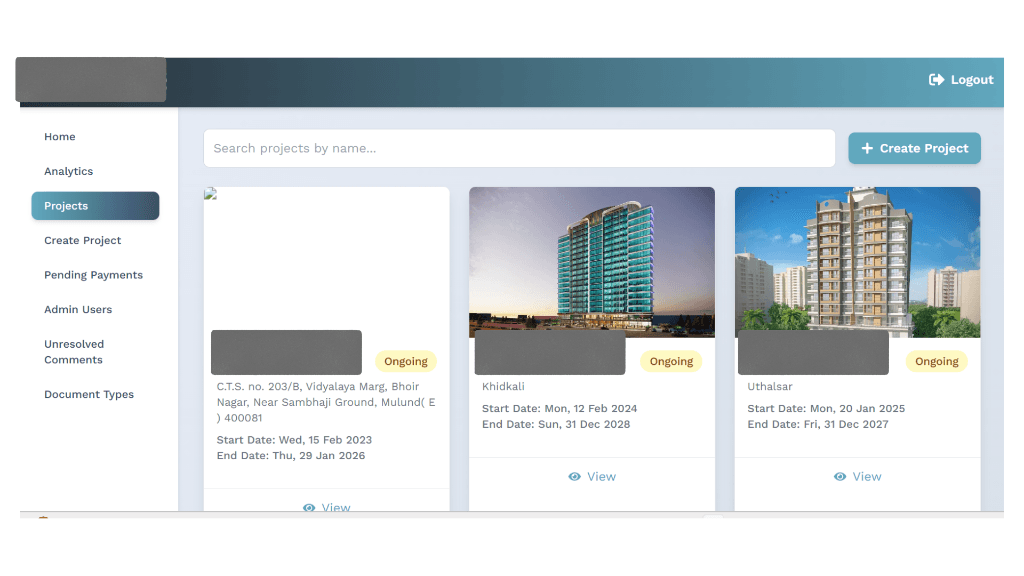
Task: View the Khidkali project
Action: pyautogui.click(x=600, y=477)
